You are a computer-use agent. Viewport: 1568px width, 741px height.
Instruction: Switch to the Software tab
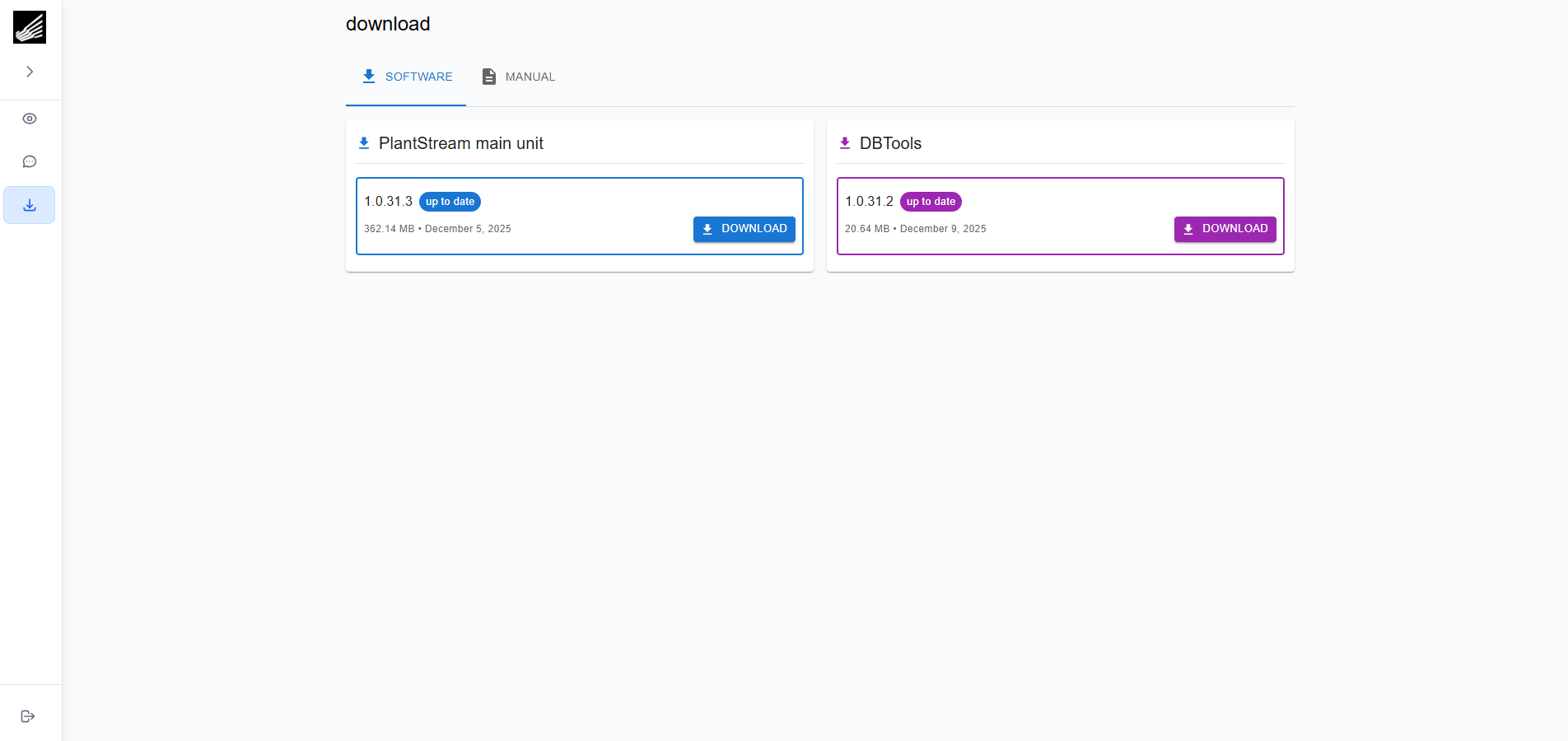tap(407, 77)
